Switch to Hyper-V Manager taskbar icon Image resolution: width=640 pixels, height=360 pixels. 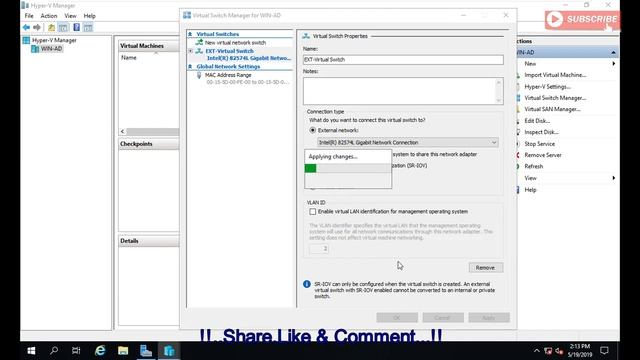[169, 351]
